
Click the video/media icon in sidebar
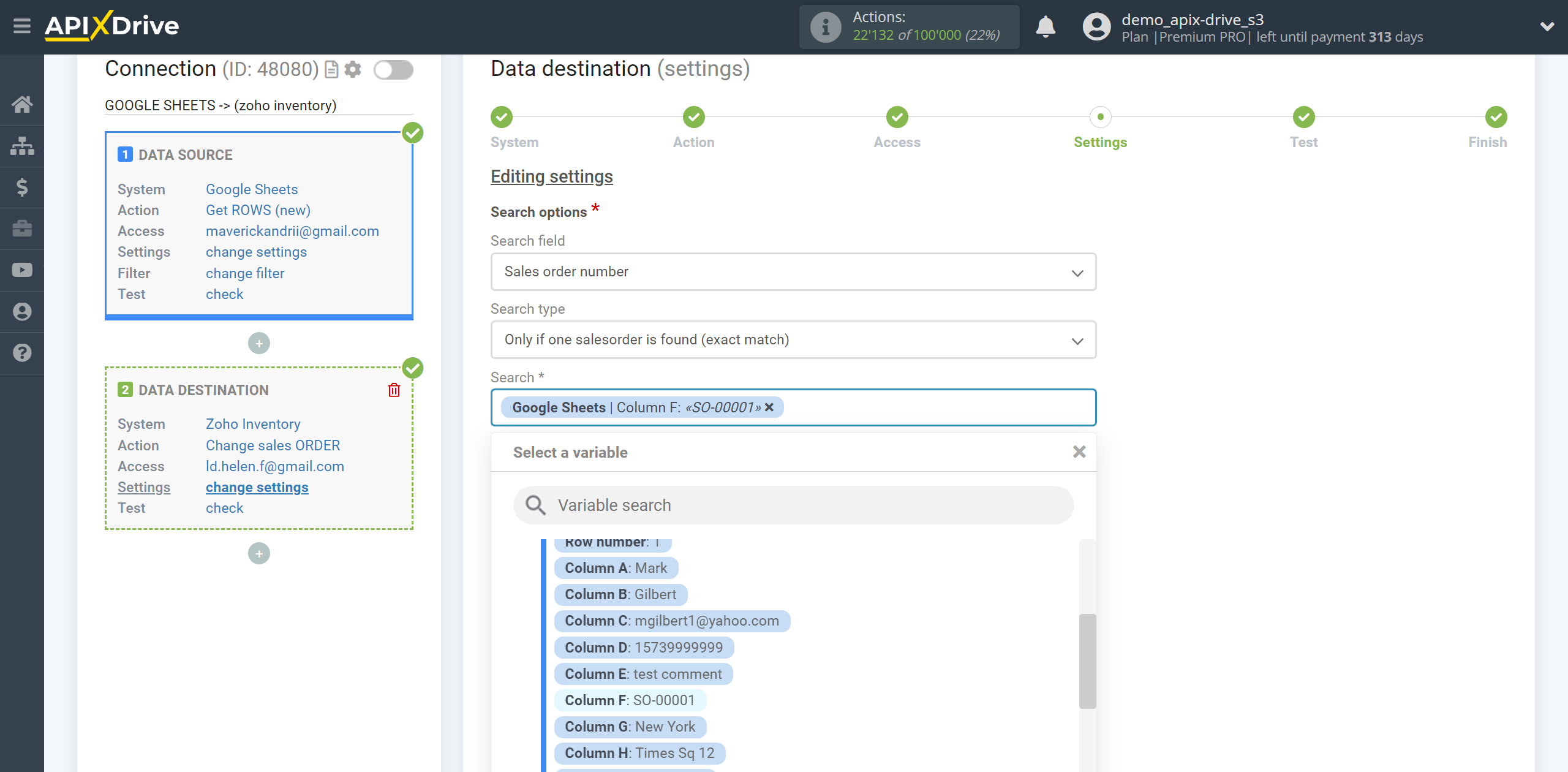(21, 270)
